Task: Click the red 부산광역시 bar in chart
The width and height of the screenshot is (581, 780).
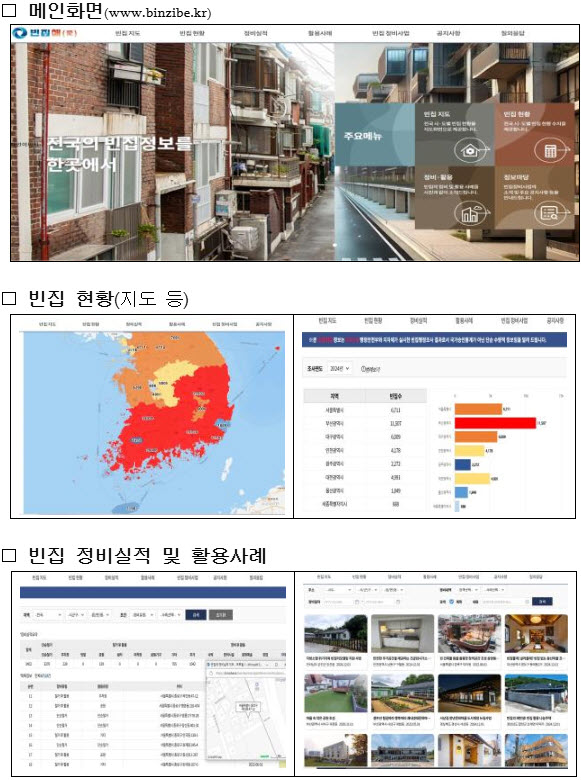Action: 495,423
